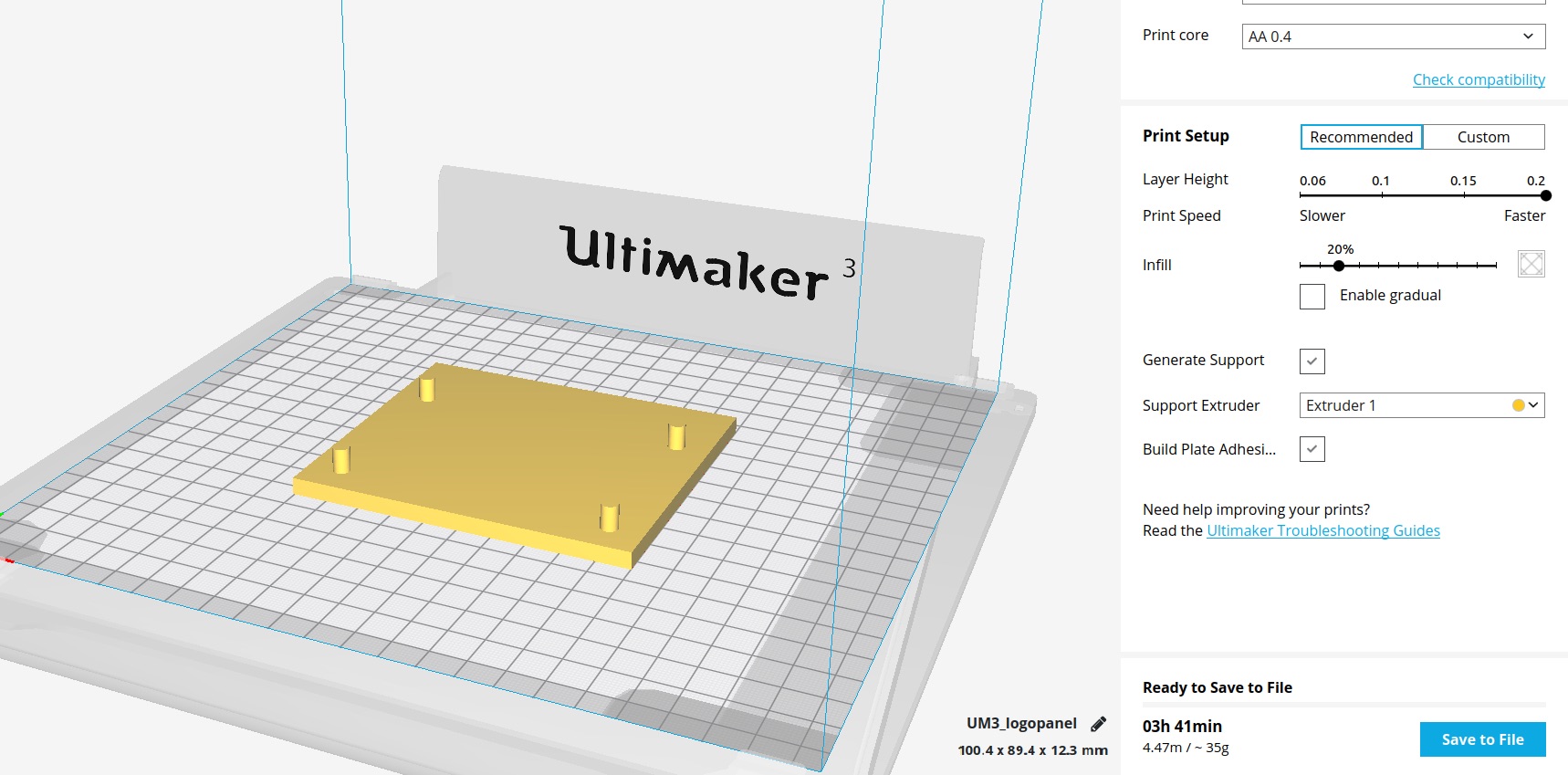Toggle the Generate Support checkbox
This screenshot has height=775, width=1568.
[x=1312, y=361]
